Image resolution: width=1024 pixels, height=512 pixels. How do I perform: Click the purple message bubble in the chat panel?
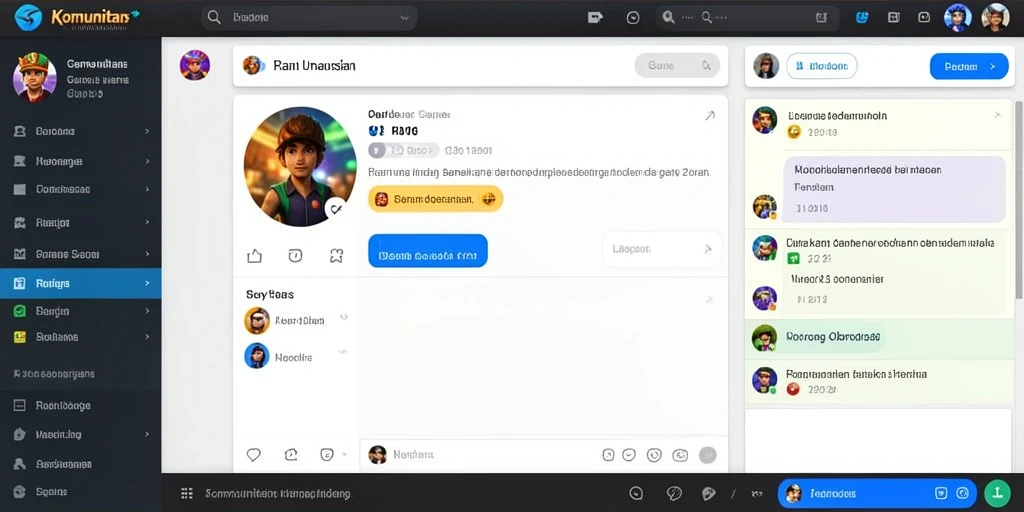pyautogui.click(x=894, y=189)
